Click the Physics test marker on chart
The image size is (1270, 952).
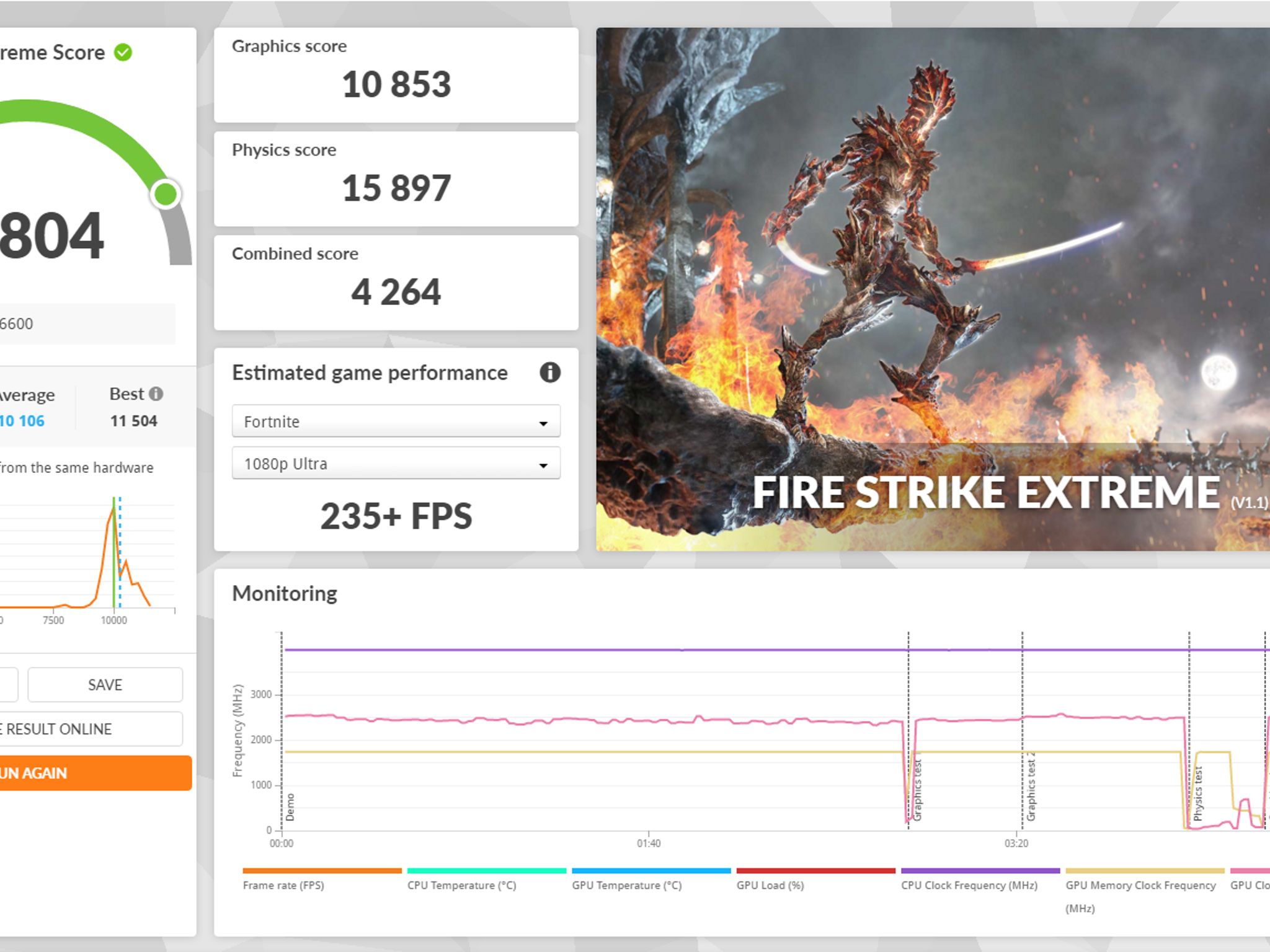point(1198,794)
